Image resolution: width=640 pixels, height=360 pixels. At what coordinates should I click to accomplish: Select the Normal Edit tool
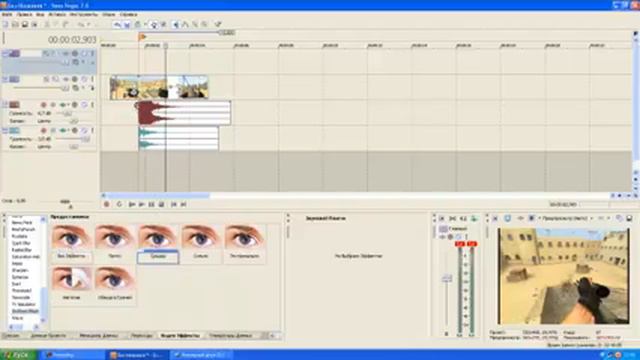click(x=176, y=25)
